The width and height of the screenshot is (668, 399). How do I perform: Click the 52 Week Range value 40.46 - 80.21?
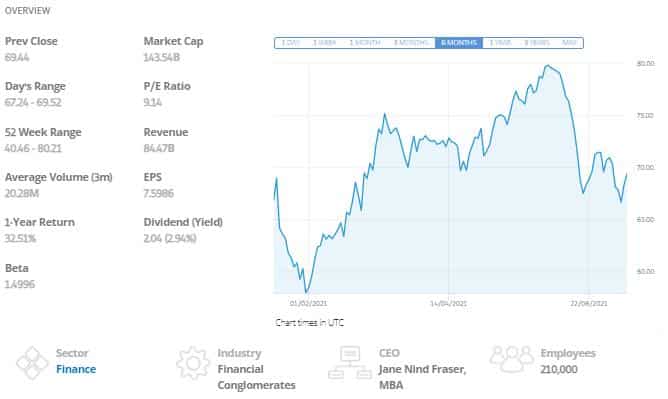[33, 148]
